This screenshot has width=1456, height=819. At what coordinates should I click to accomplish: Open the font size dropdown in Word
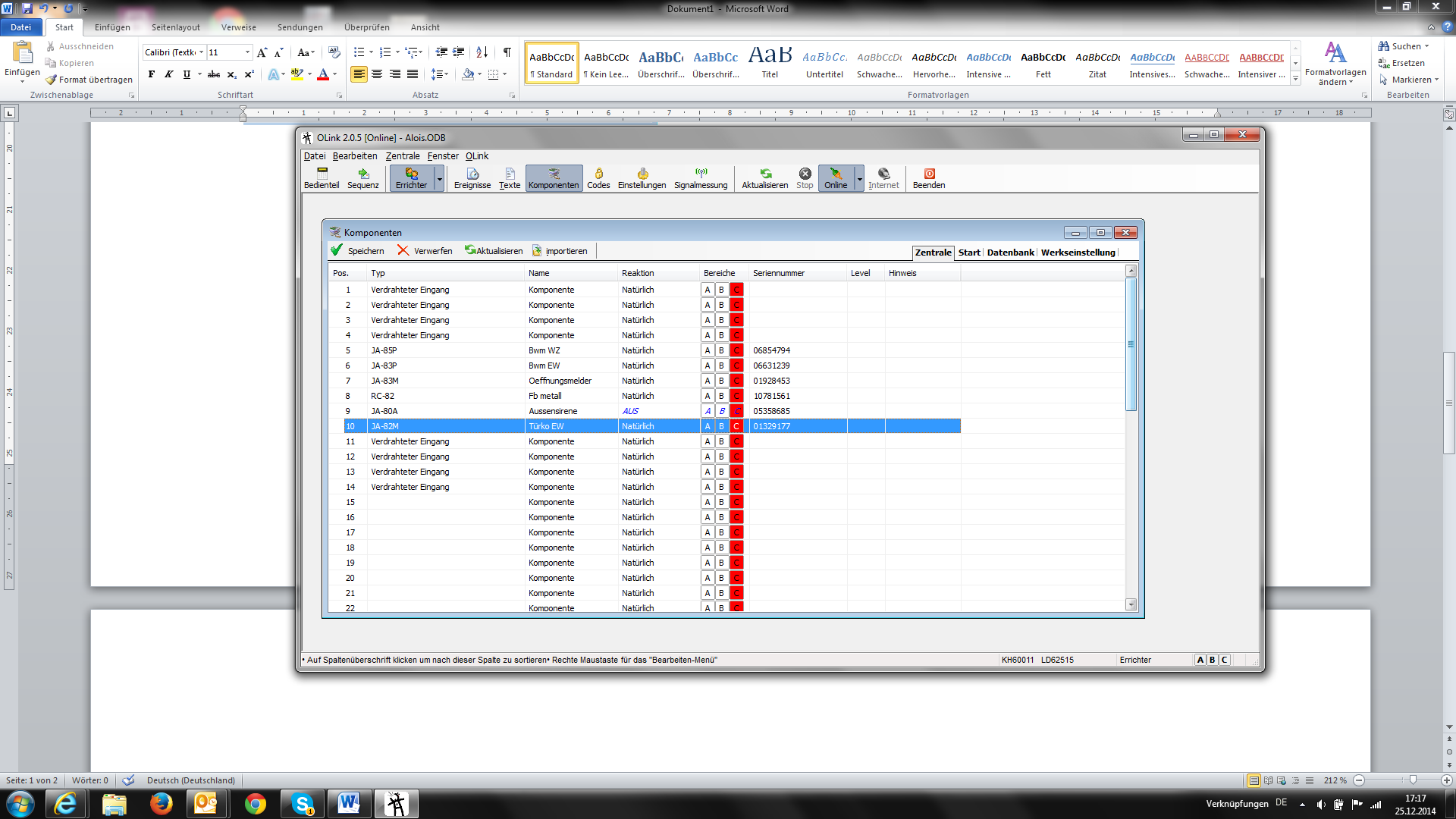[247, 52]
